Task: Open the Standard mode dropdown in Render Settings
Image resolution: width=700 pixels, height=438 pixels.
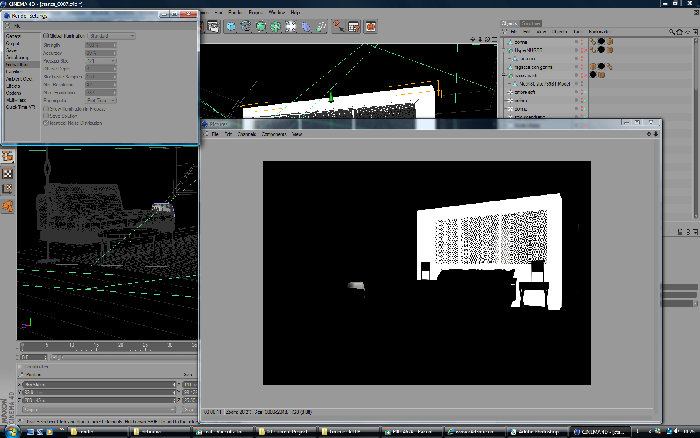Action: (x=112, y=36)
